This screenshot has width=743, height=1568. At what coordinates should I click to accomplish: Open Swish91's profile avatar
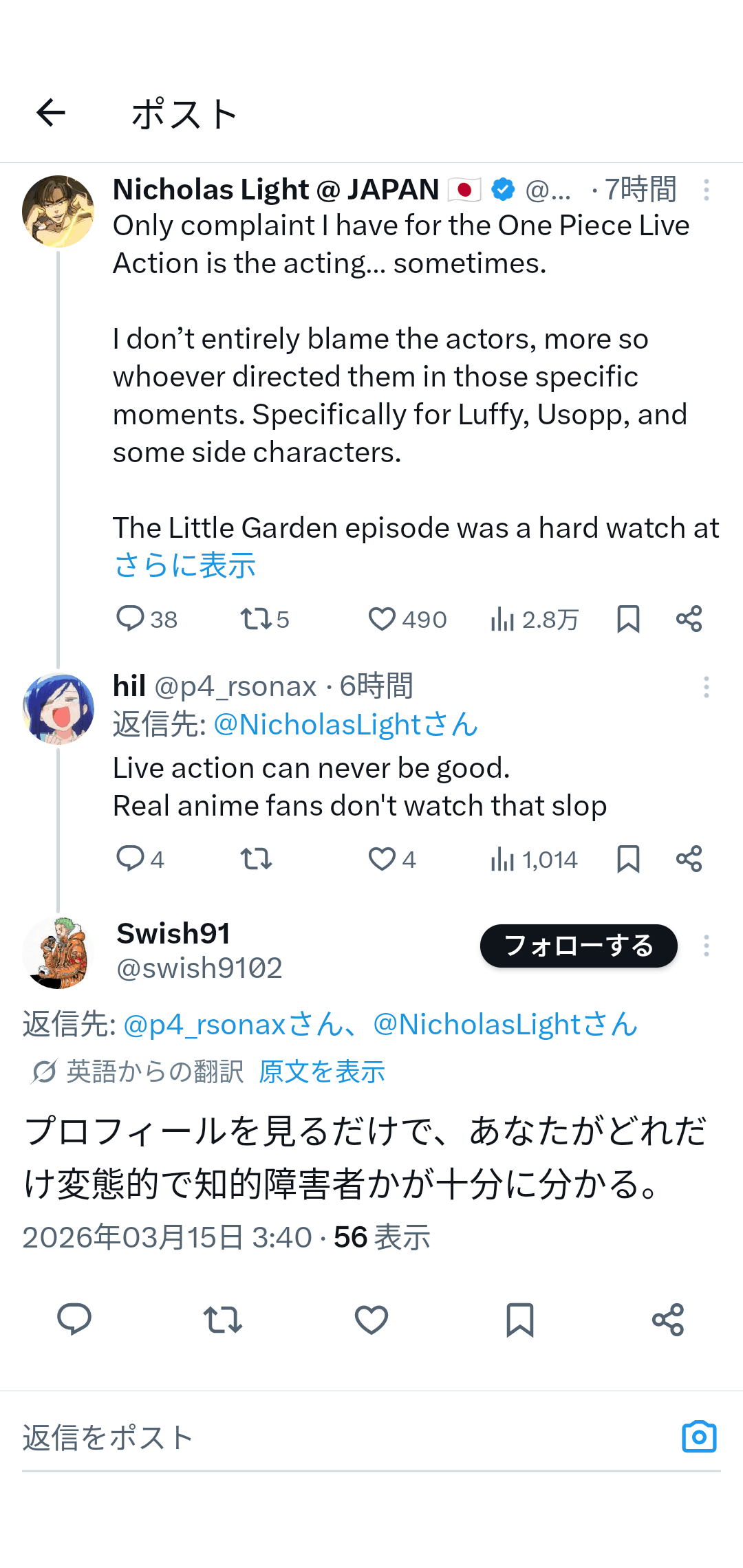click(58, 952)
